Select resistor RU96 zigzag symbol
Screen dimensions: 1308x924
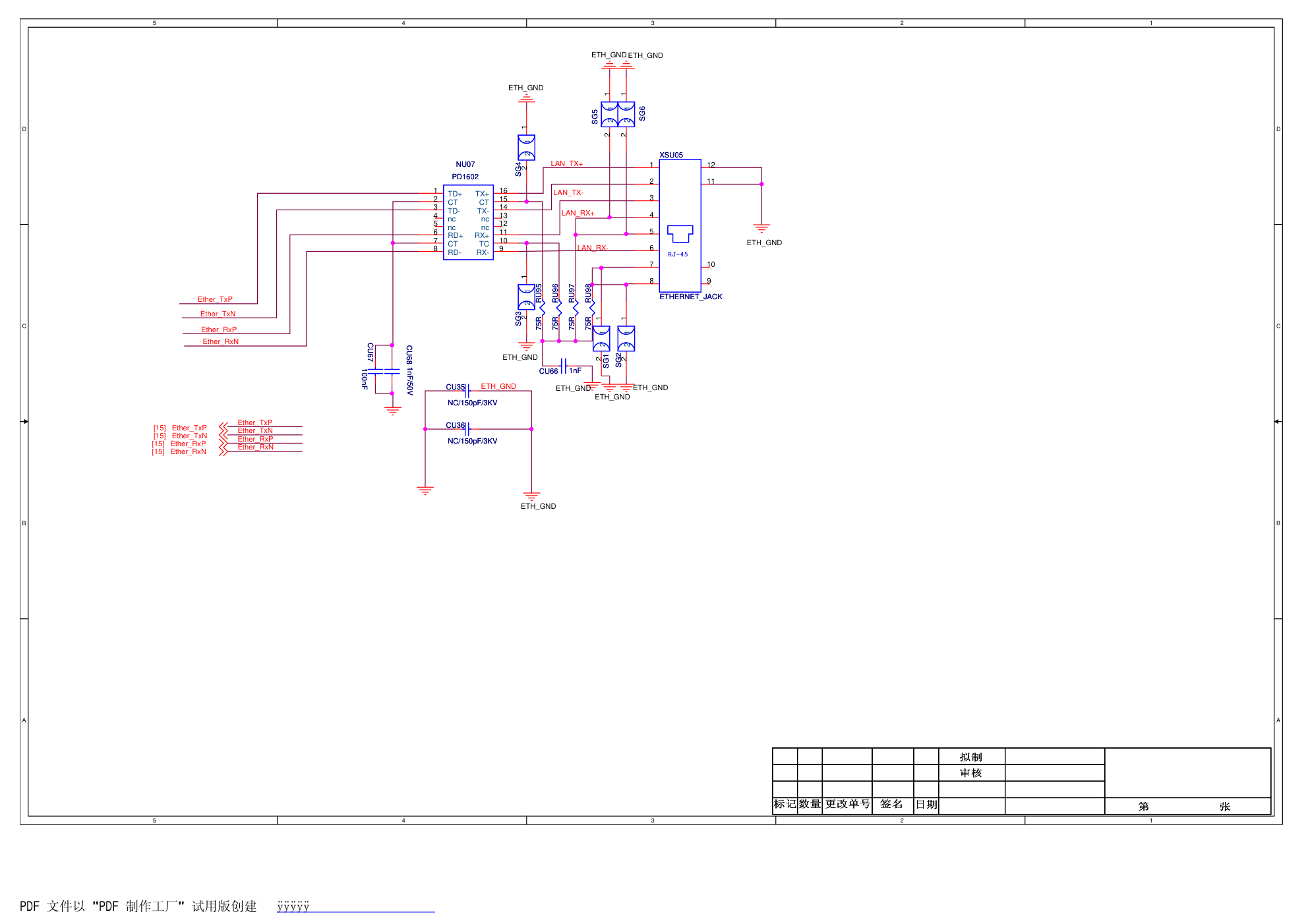pos(559,307)
